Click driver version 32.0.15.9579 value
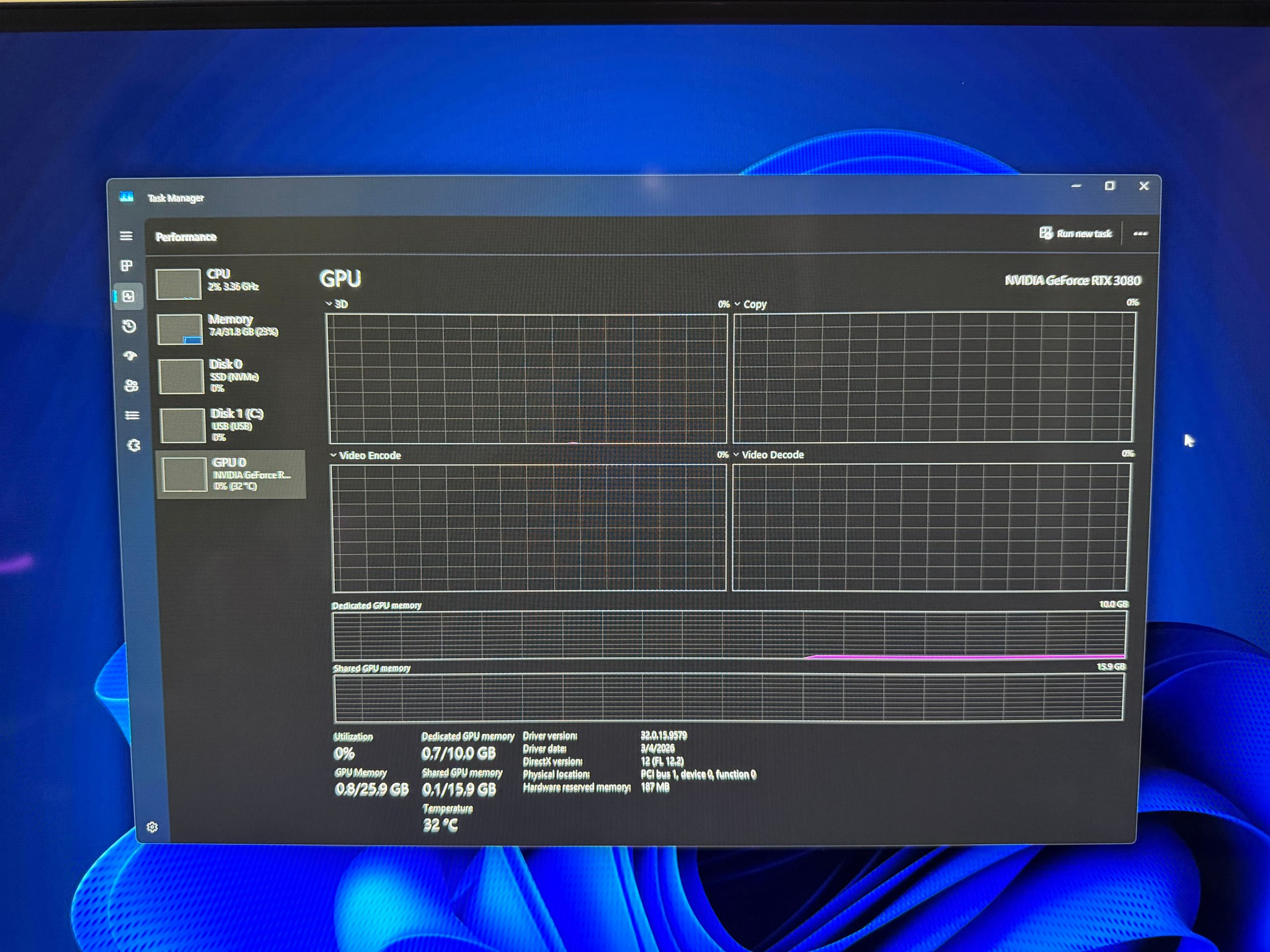 tap(664, 736)
